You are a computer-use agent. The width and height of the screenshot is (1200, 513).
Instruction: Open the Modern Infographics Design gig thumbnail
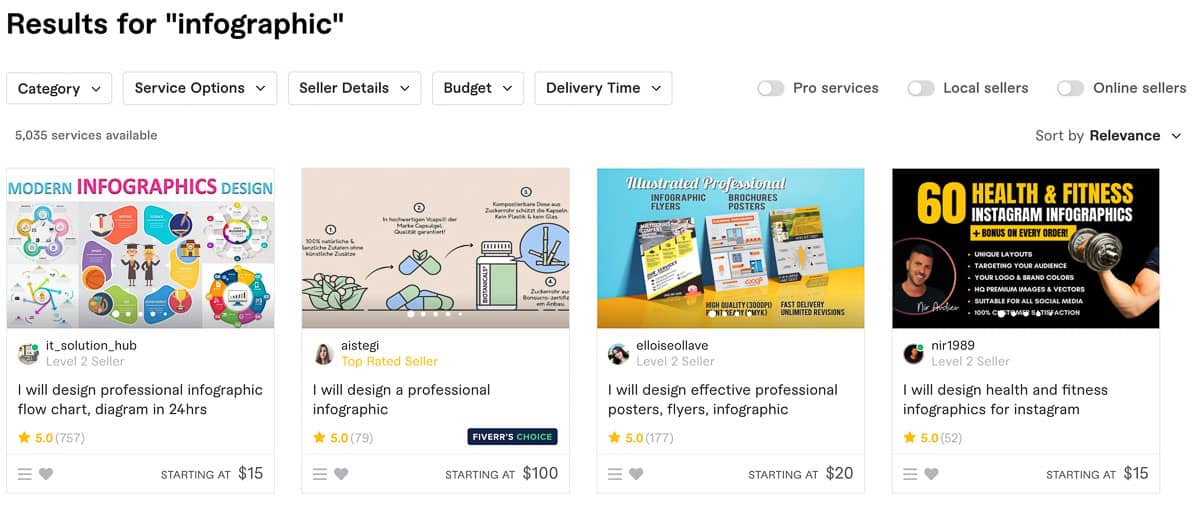[140, 248]
